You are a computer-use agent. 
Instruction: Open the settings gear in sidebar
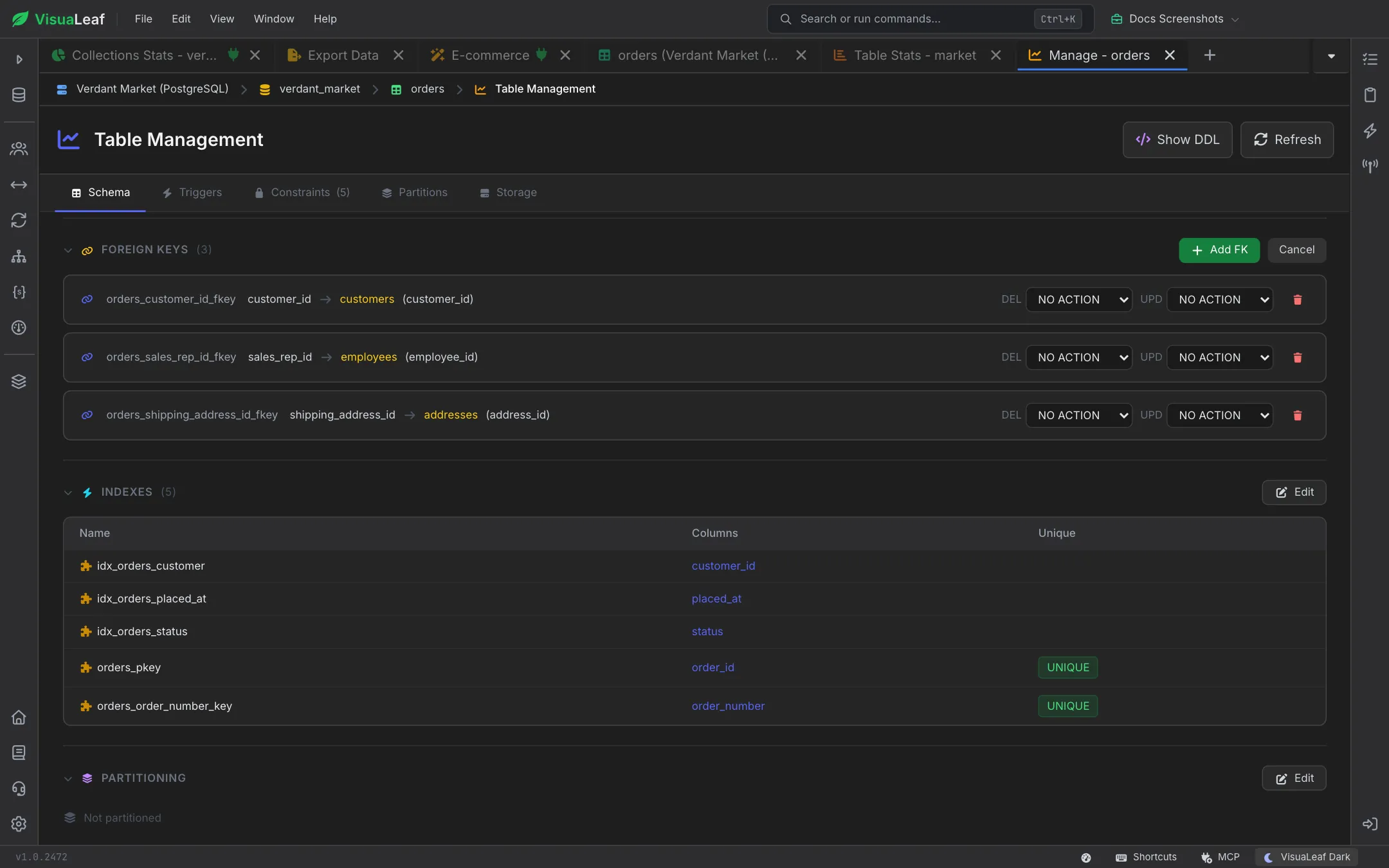pos(19,824)
